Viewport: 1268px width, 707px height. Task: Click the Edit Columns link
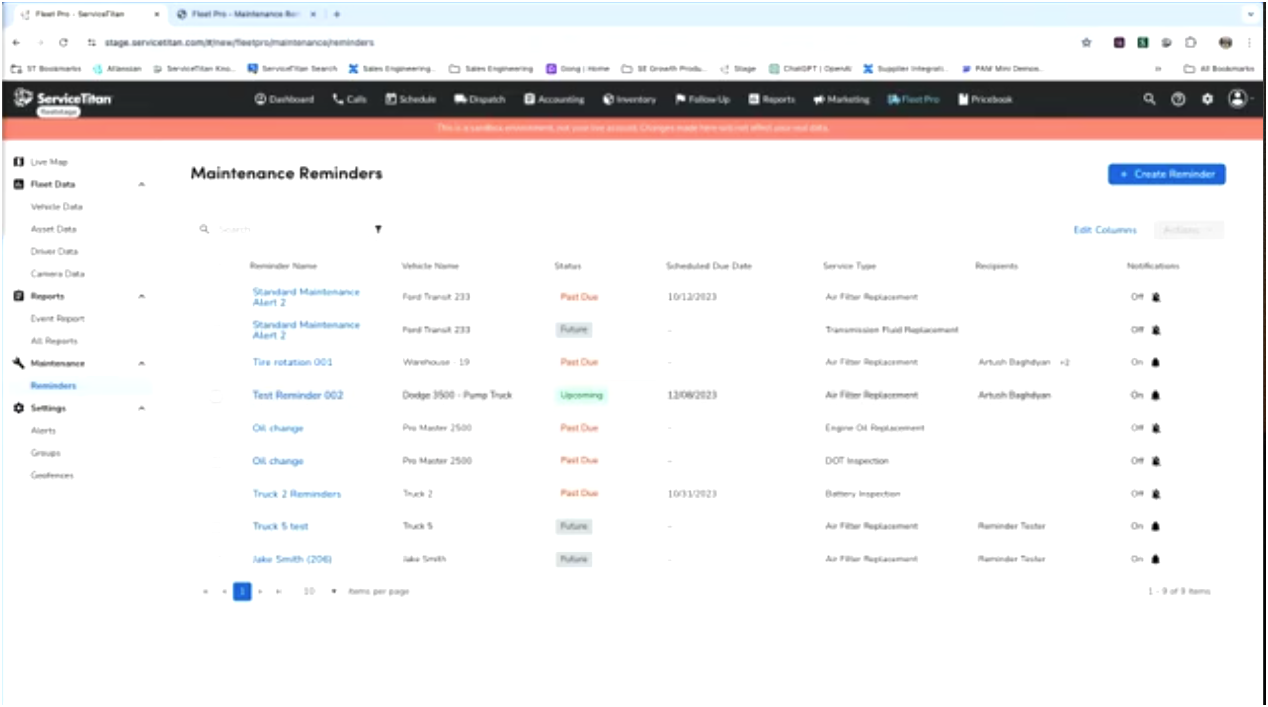tap(1105, 230)
